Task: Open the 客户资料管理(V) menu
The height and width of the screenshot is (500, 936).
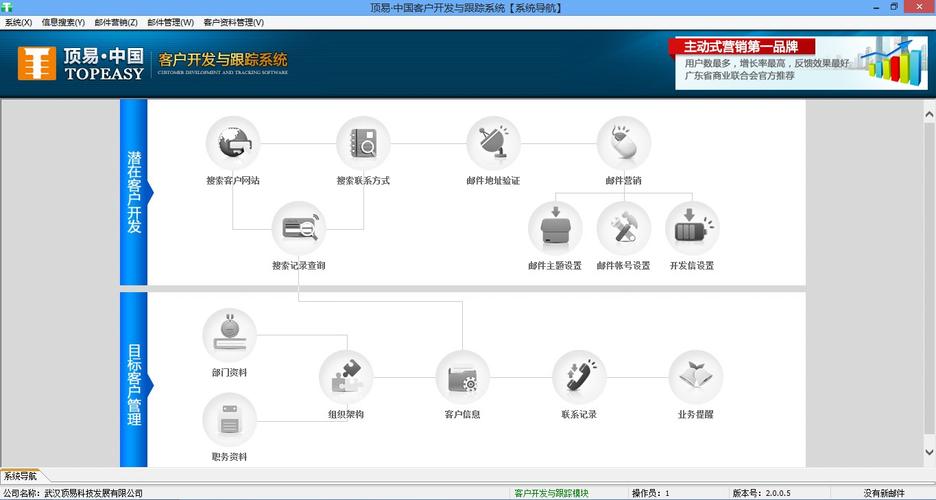Action: click(x=233, y=23)
